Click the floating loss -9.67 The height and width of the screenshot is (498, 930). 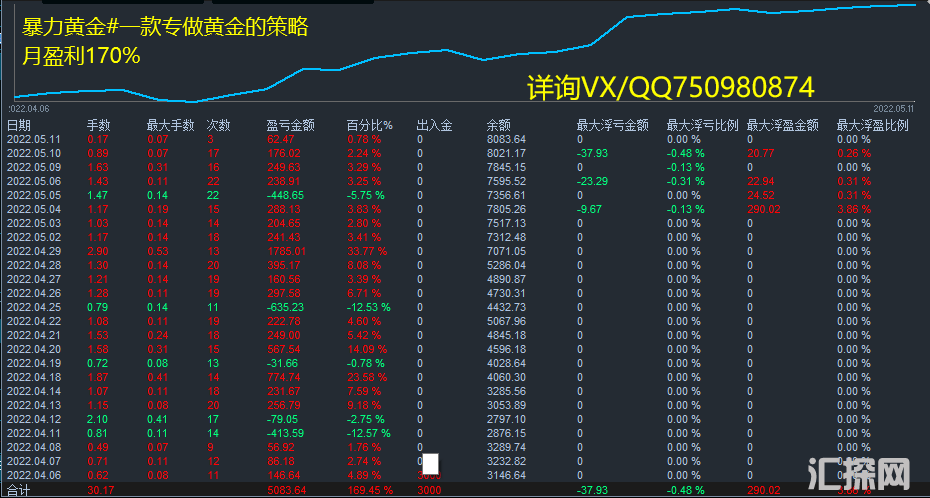click(590, 209)
